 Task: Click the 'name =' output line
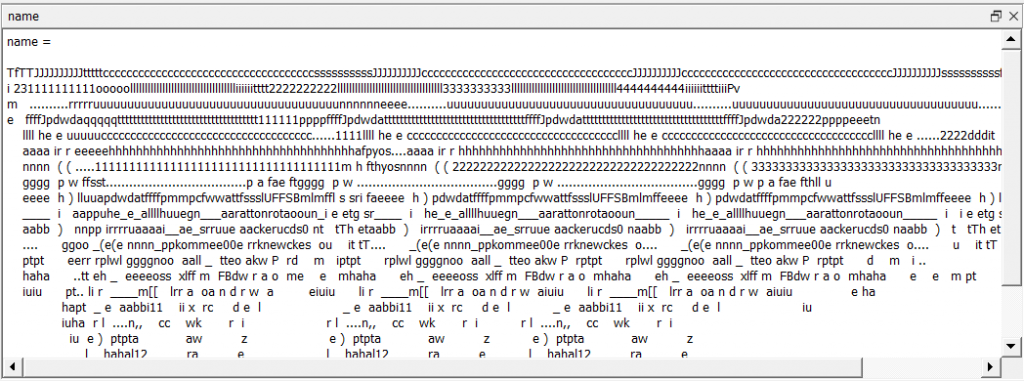pyautogui.click(x=29, y=42)
